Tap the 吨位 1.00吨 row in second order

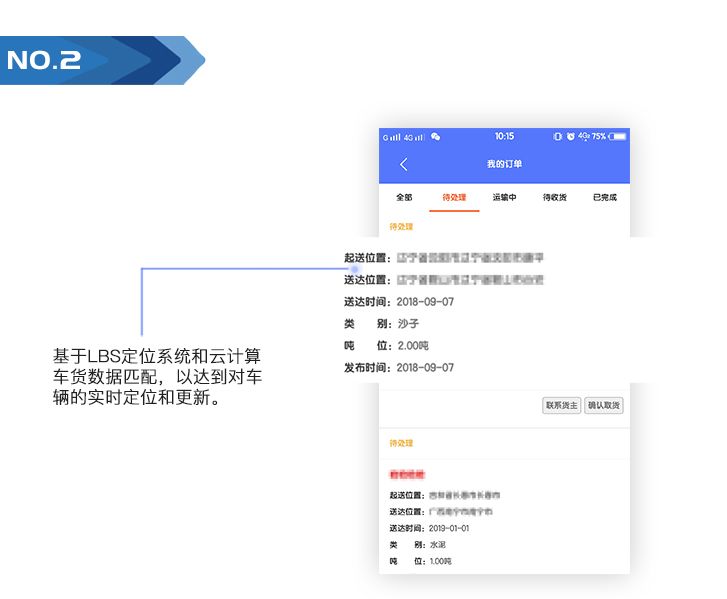pos(421,561)
